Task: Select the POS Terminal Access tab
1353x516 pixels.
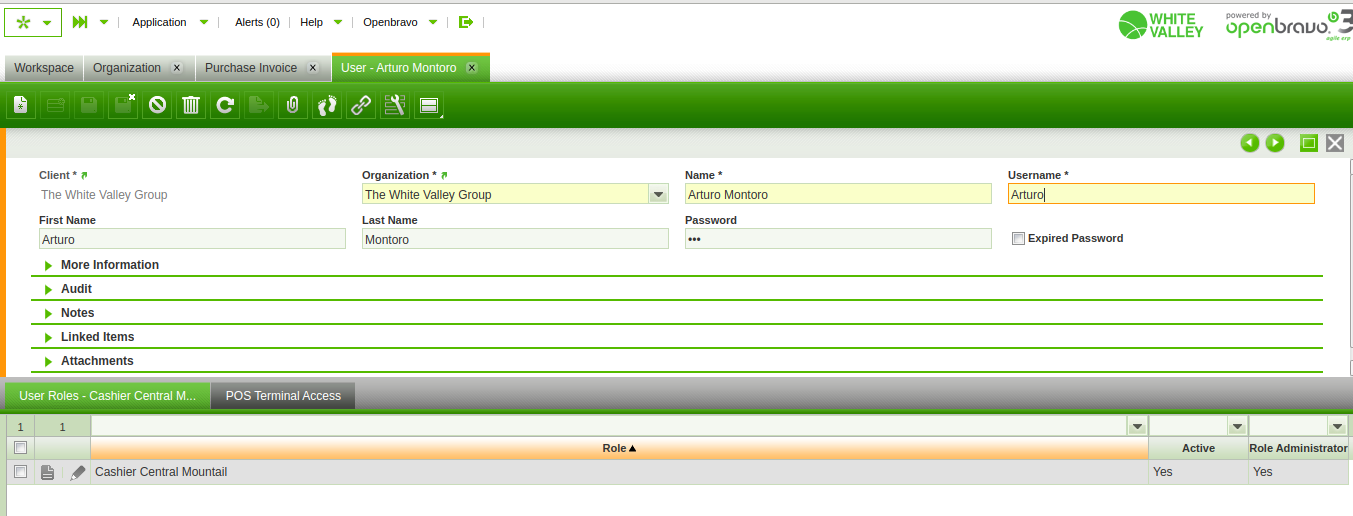Action: pos(283,396)
